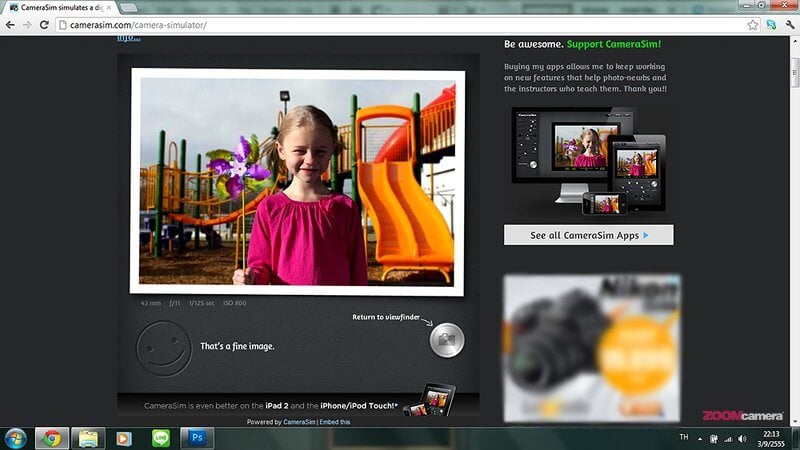800x450 pixels.
Task: Open Photoshop from the taskbar
Action: [197, 439]
